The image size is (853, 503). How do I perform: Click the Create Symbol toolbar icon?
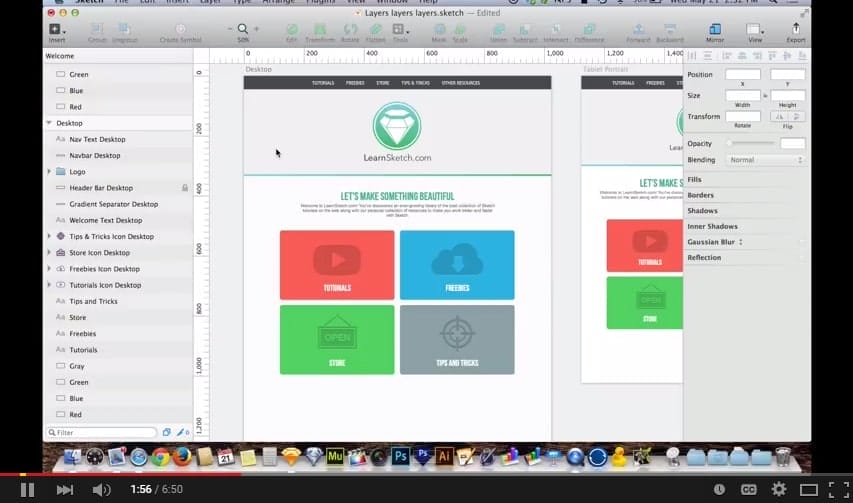[181, 29]
